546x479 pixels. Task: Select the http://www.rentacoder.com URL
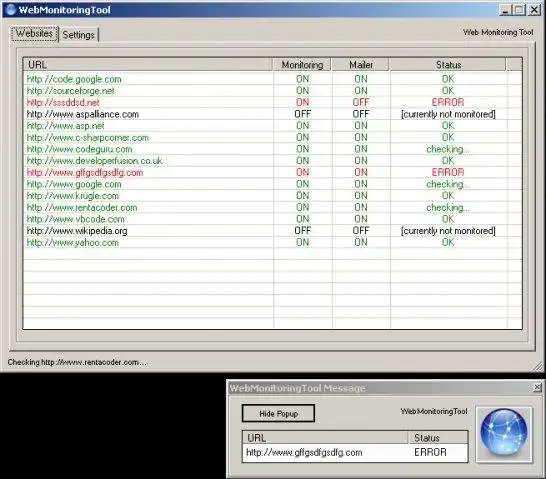pos(82,207)
